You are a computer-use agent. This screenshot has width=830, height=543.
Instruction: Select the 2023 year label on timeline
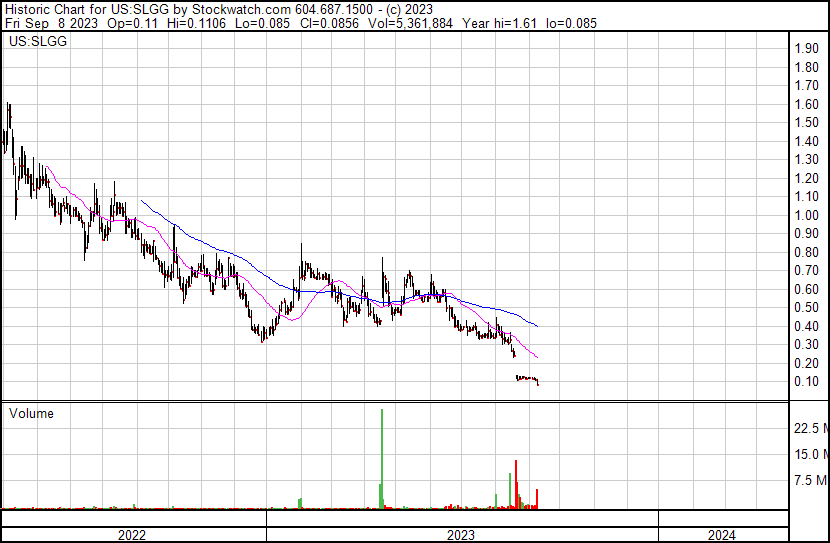461,535
